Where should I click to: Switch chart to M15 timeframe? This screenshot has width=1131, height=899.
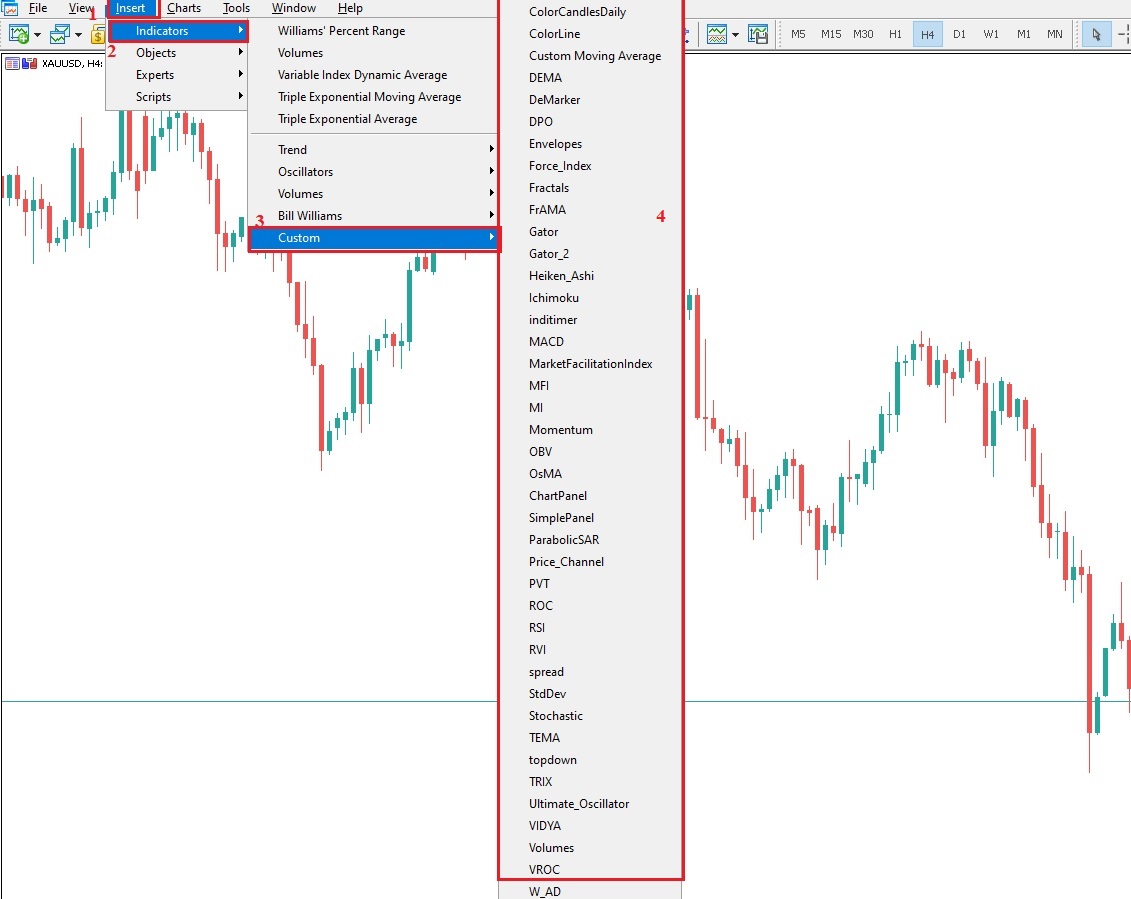click(831, 34)
